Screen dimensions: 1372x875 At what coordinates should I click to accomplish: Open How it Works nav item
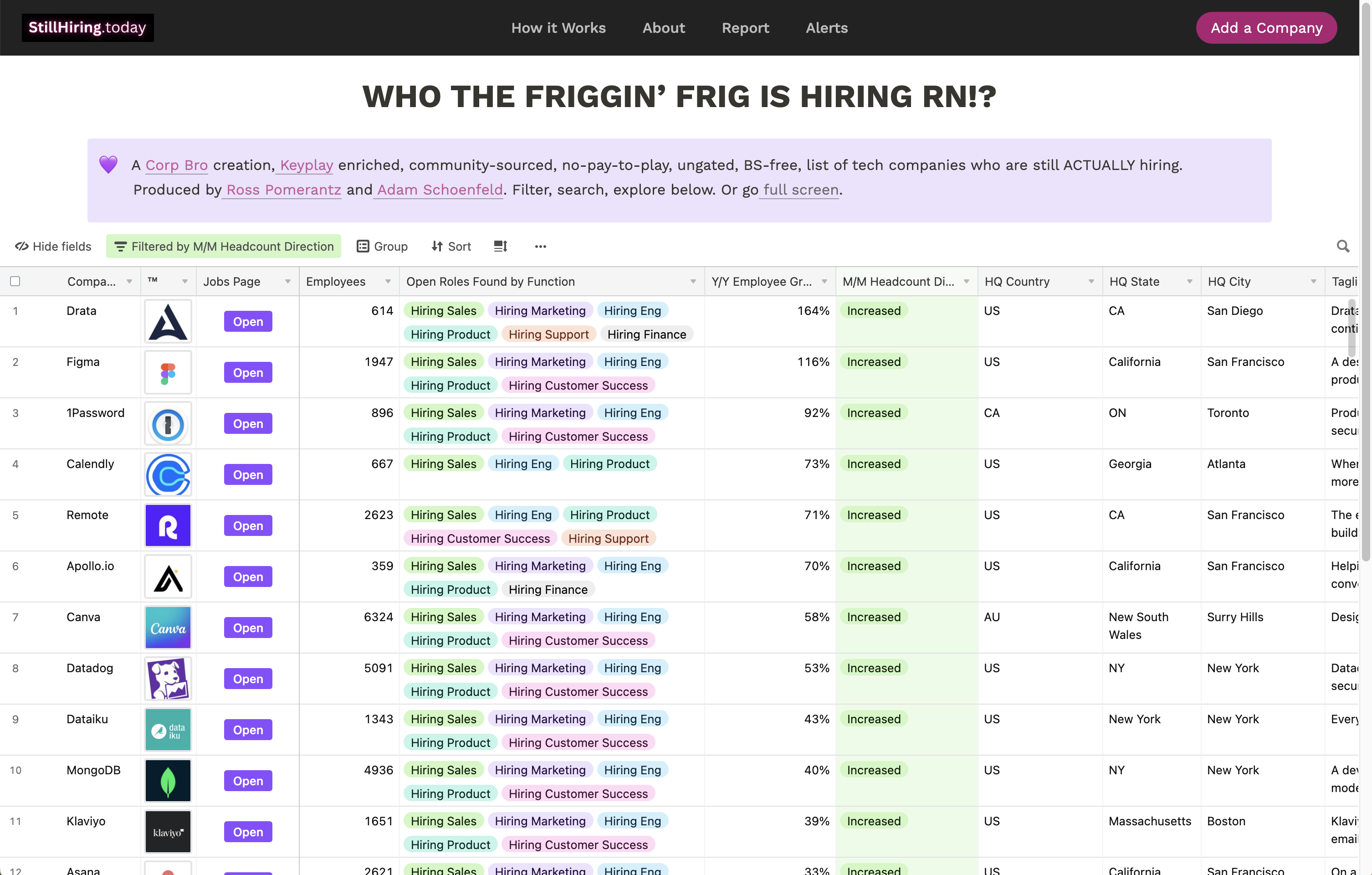tap(558, 28)
